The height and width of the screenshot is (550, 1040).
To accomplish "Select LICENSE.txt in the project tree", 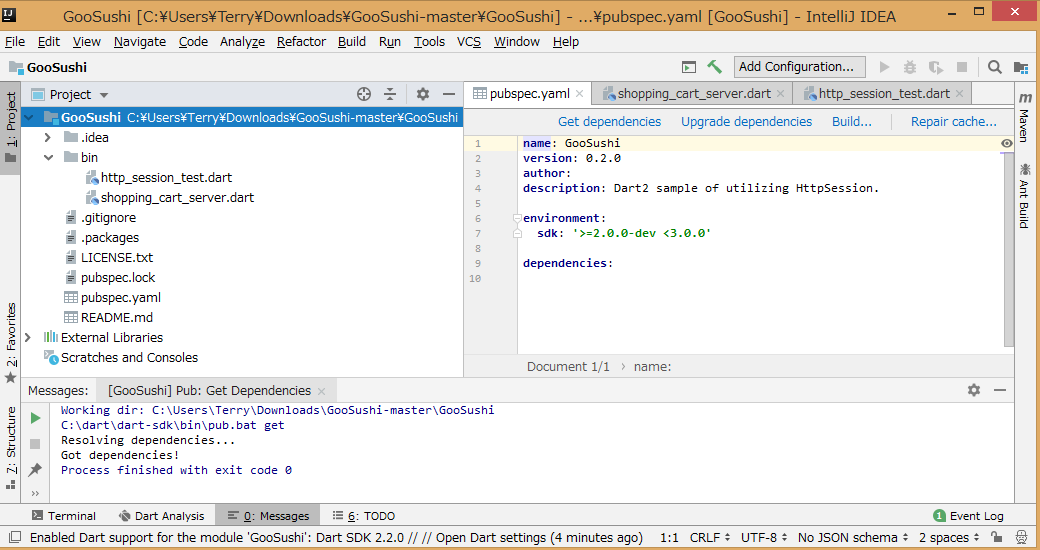I will 117,257.
